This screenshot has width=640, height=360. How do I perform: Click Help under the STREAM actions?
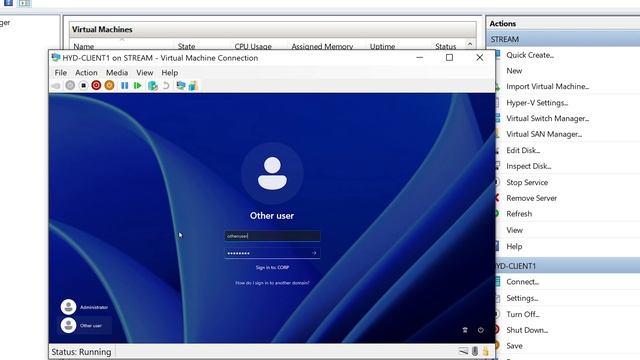click(514, 247)
